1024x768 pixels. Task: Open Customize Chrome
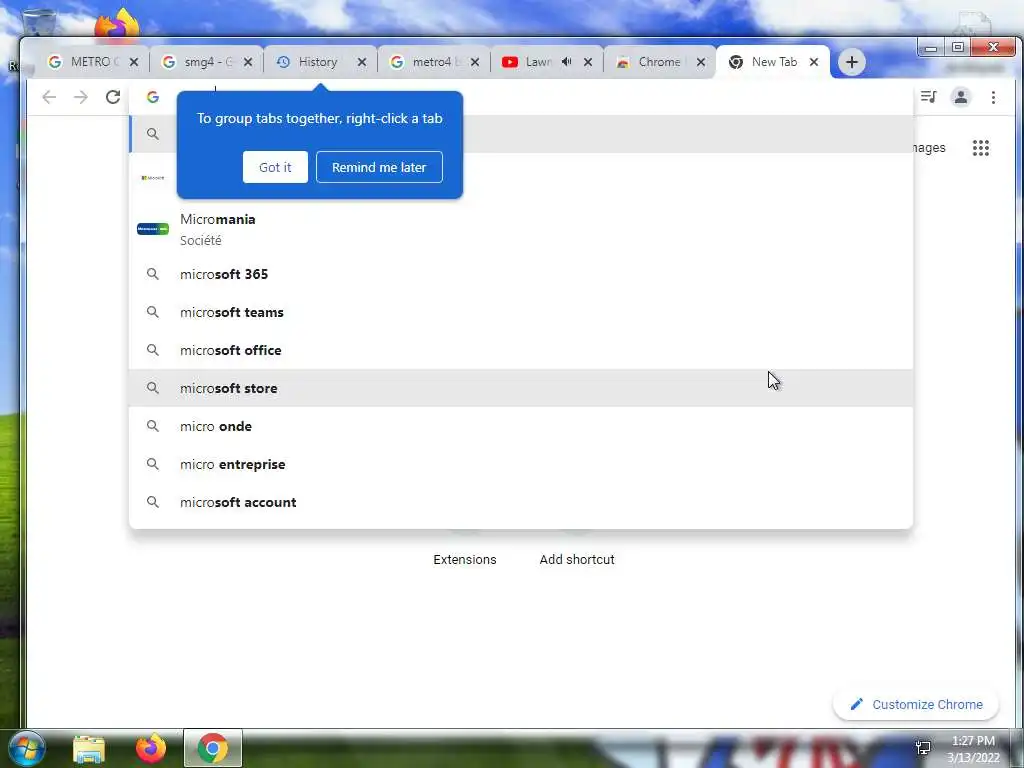coord(916,705)
